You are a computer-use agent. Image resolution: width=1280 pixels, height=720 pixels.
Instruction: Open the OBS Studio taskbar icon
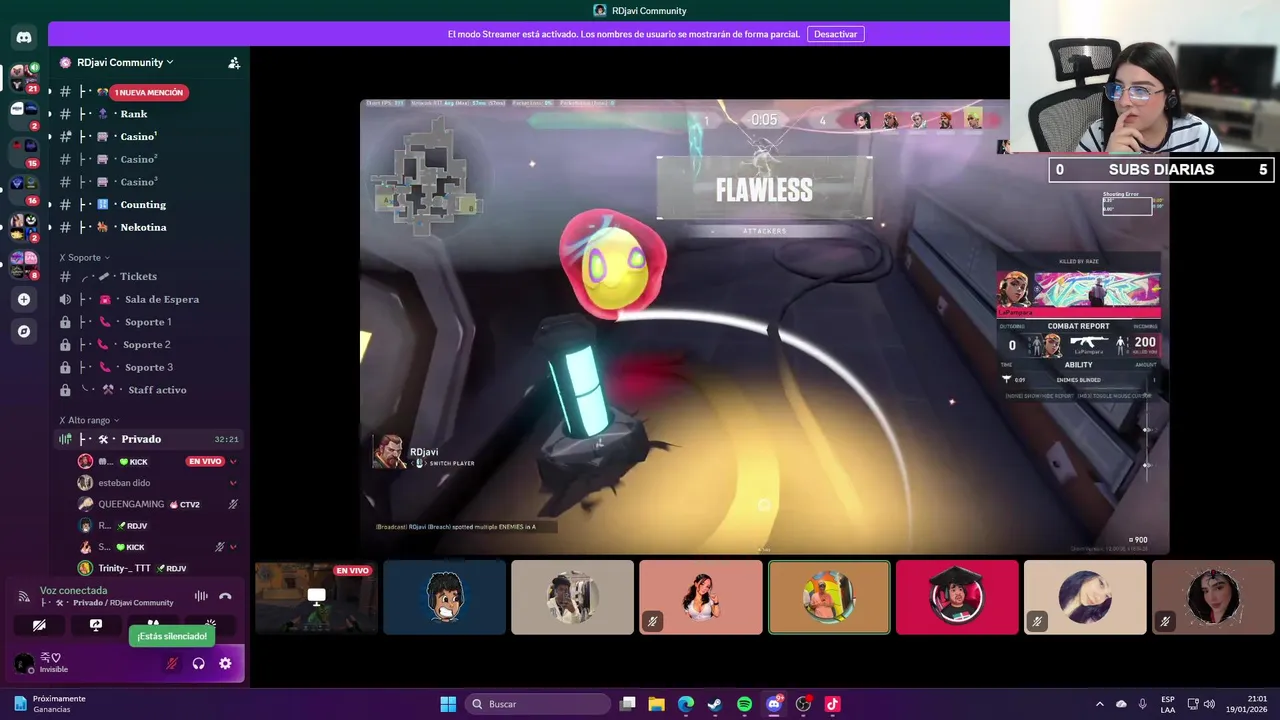(x=803, y=704)
